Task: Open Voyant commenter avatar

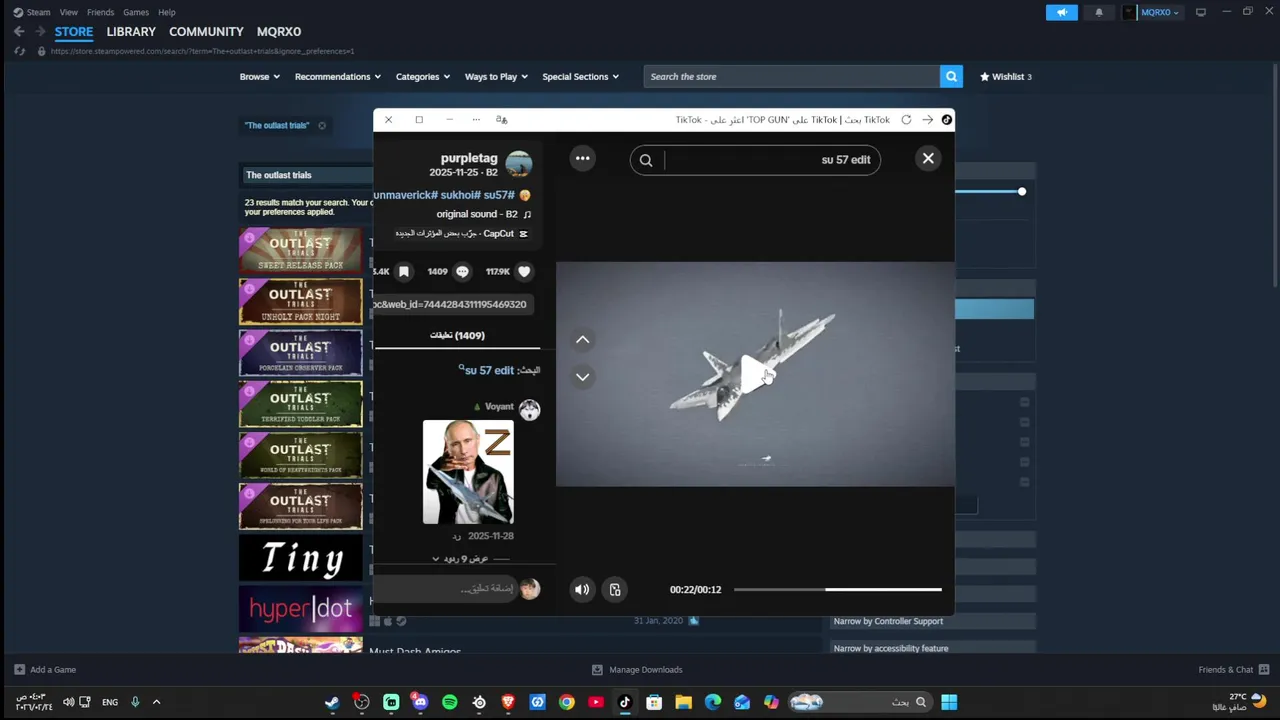Action: (529, 409)
